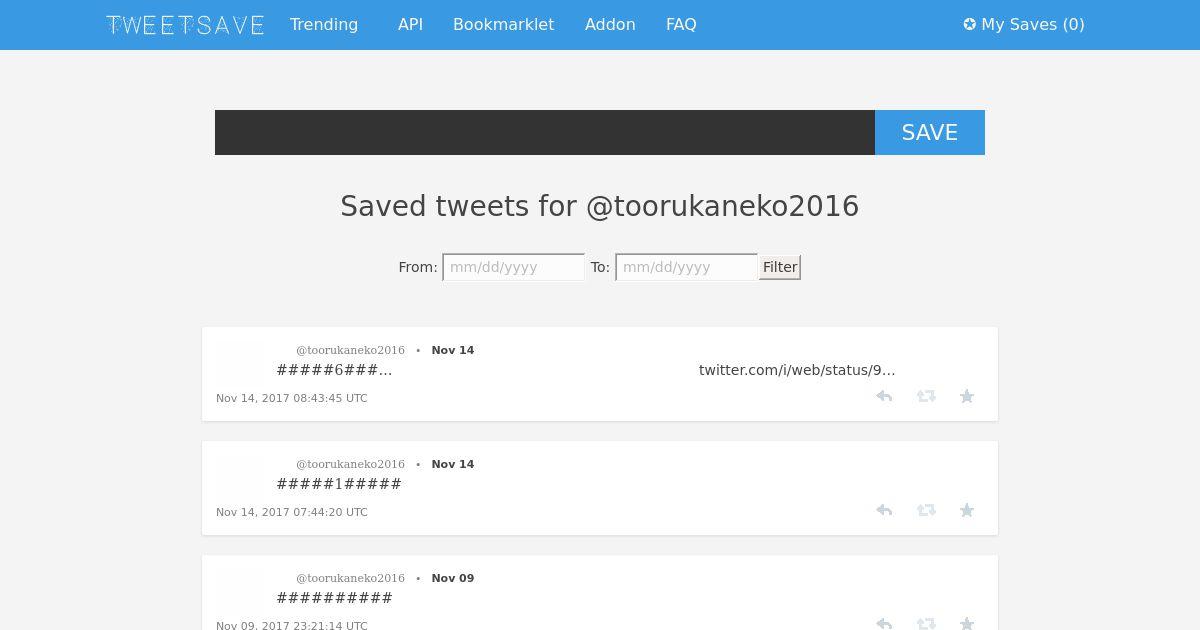Open the twitter.com/i/web/status/9… link
Screen dimensions: 1200x630
point(797,370)
